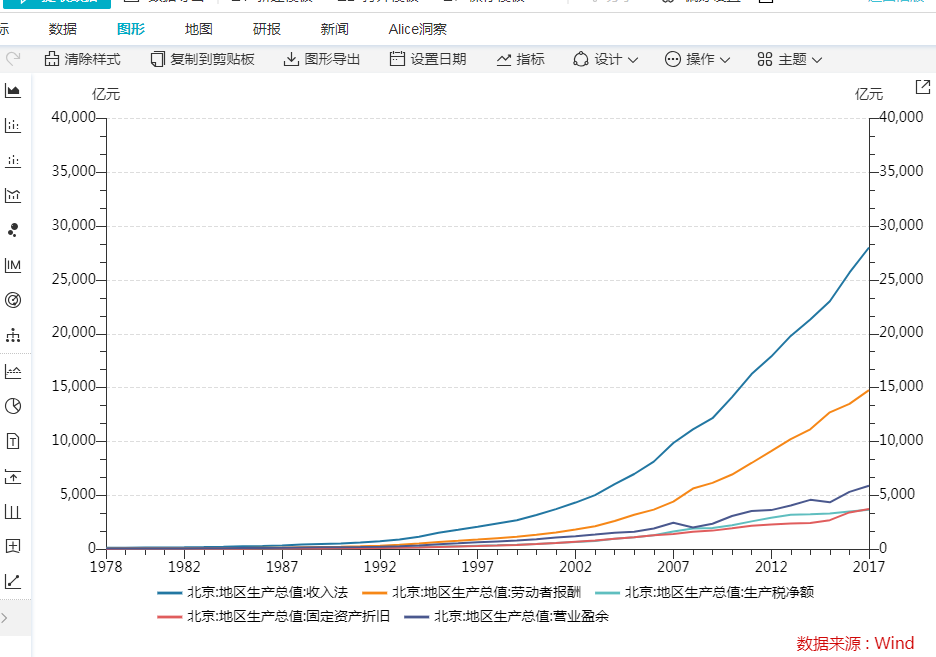This screenshot has width=936, height=657.
Task: Go to the 研报 tab
Action: [267, 29]
